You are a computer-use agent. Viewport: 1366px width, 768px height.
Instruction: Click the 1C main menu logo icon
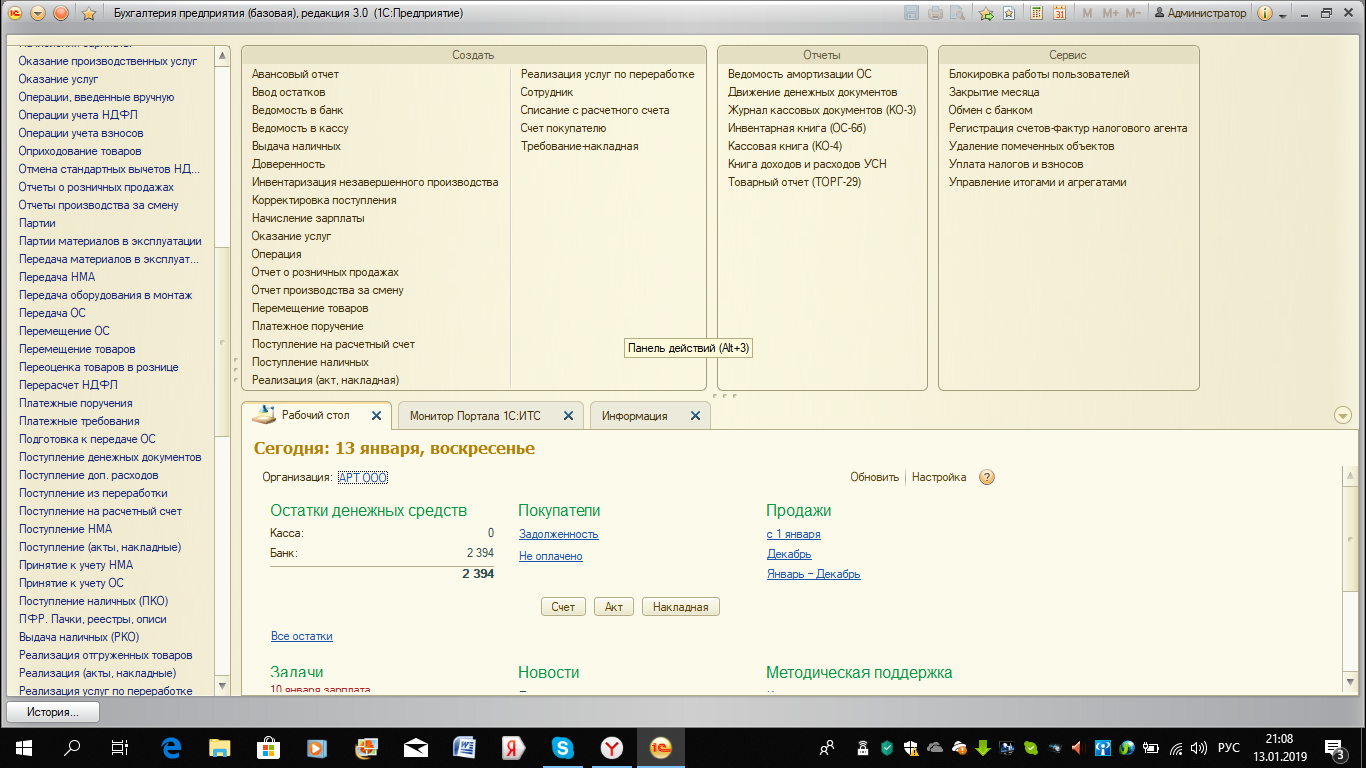[15, 14]
